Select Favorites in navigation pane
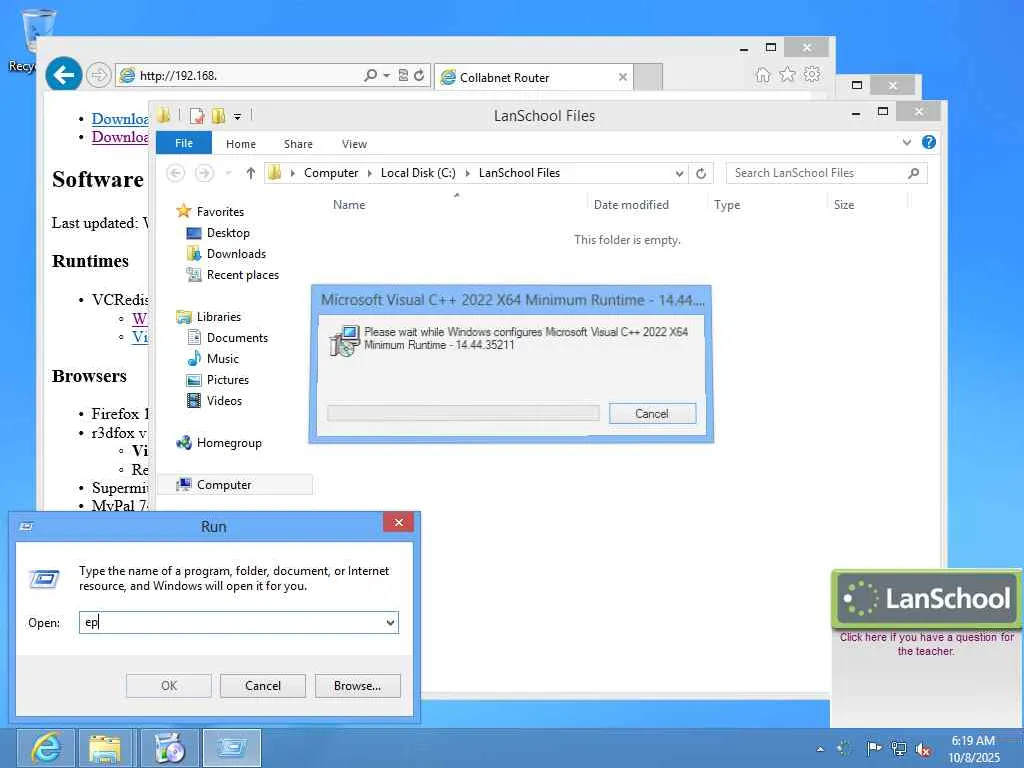The width and height of the screenshot is (1024, 768). [x=220, y=212]
